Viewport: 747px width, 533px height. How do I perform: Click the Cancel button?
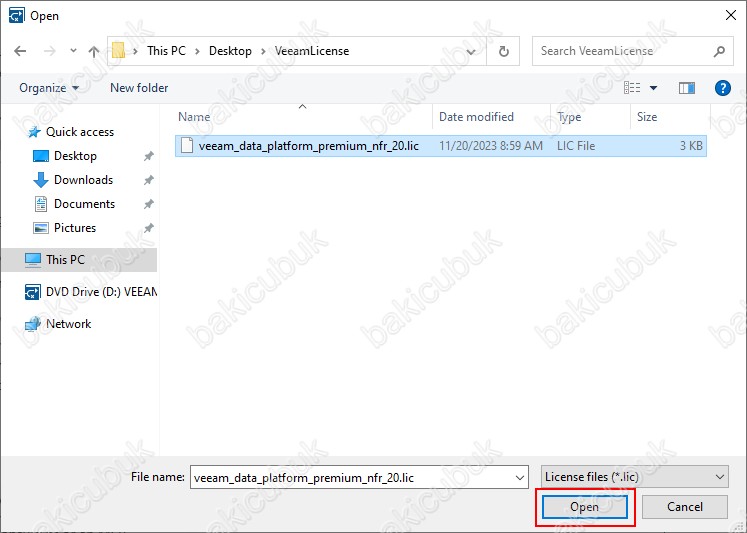685,507
